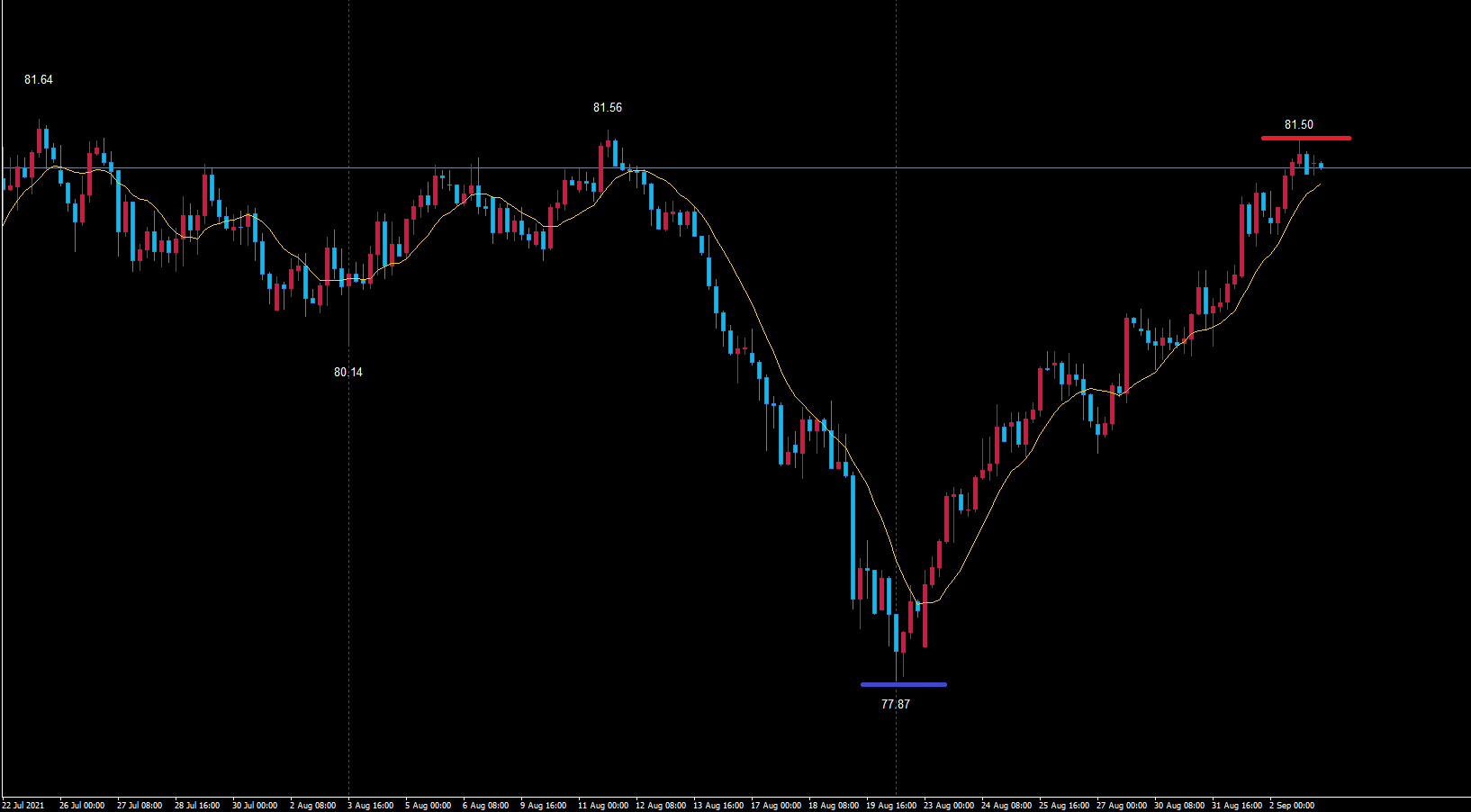Click the 17 Aug 00:00 time label
The height and width of the screenshot is (812, 1471).
click(776, 806)
